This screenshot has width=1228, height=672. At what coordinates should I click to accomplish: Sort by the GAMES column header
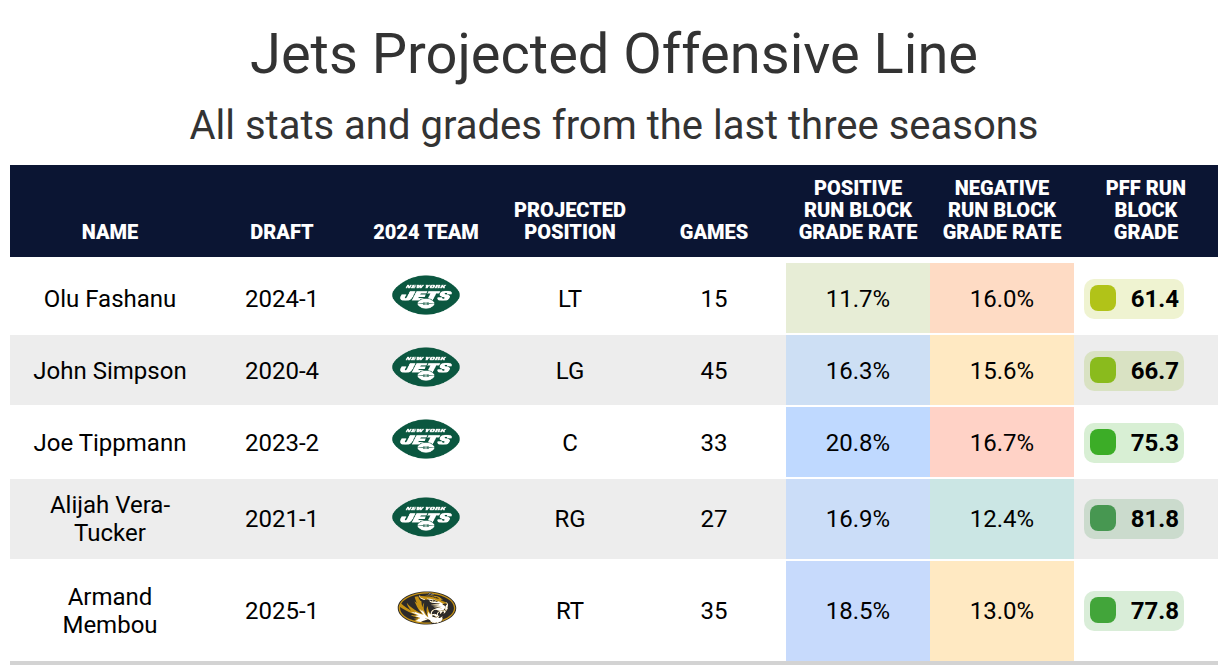[x=714, y=232]
